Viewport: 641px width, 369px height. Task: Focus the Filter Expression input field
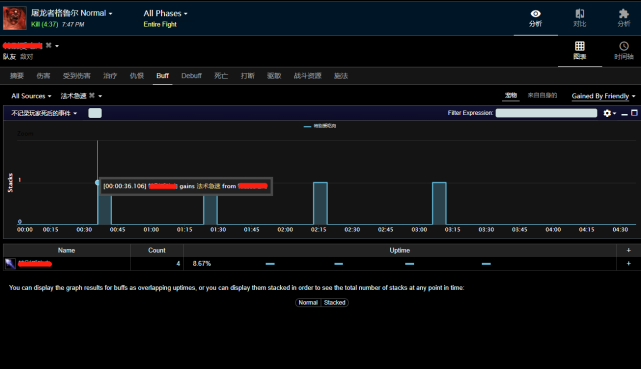coord(546,113)
